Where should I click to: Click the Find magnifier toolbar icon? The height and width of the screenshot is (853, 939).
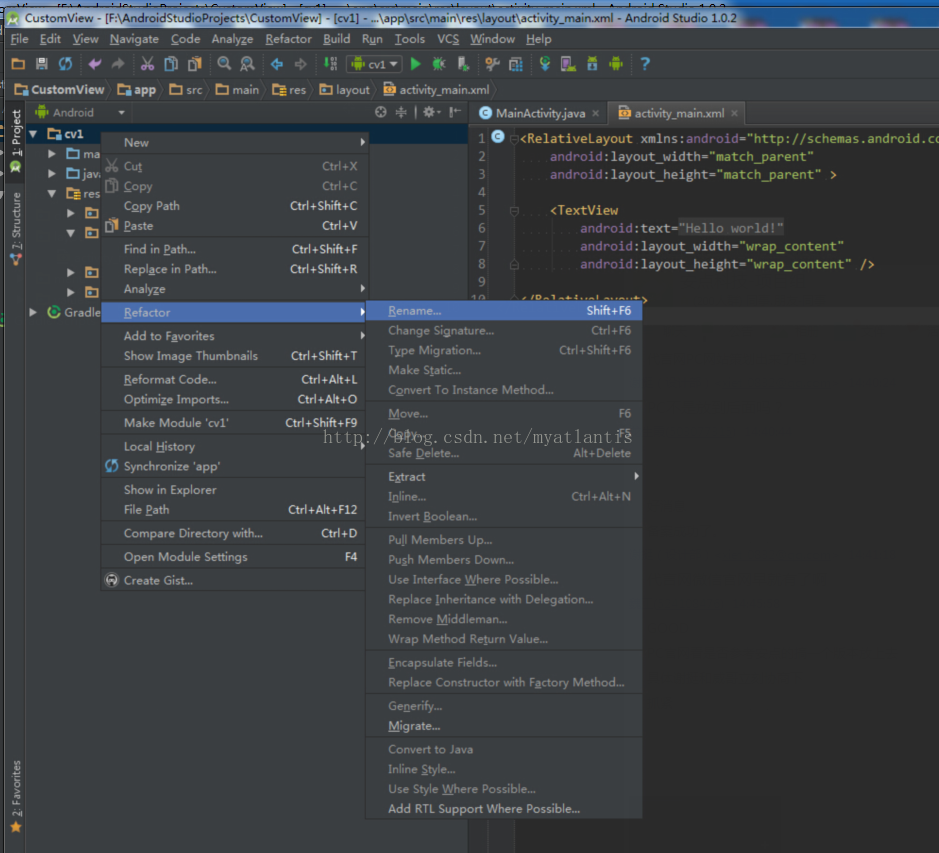(224, 63)
